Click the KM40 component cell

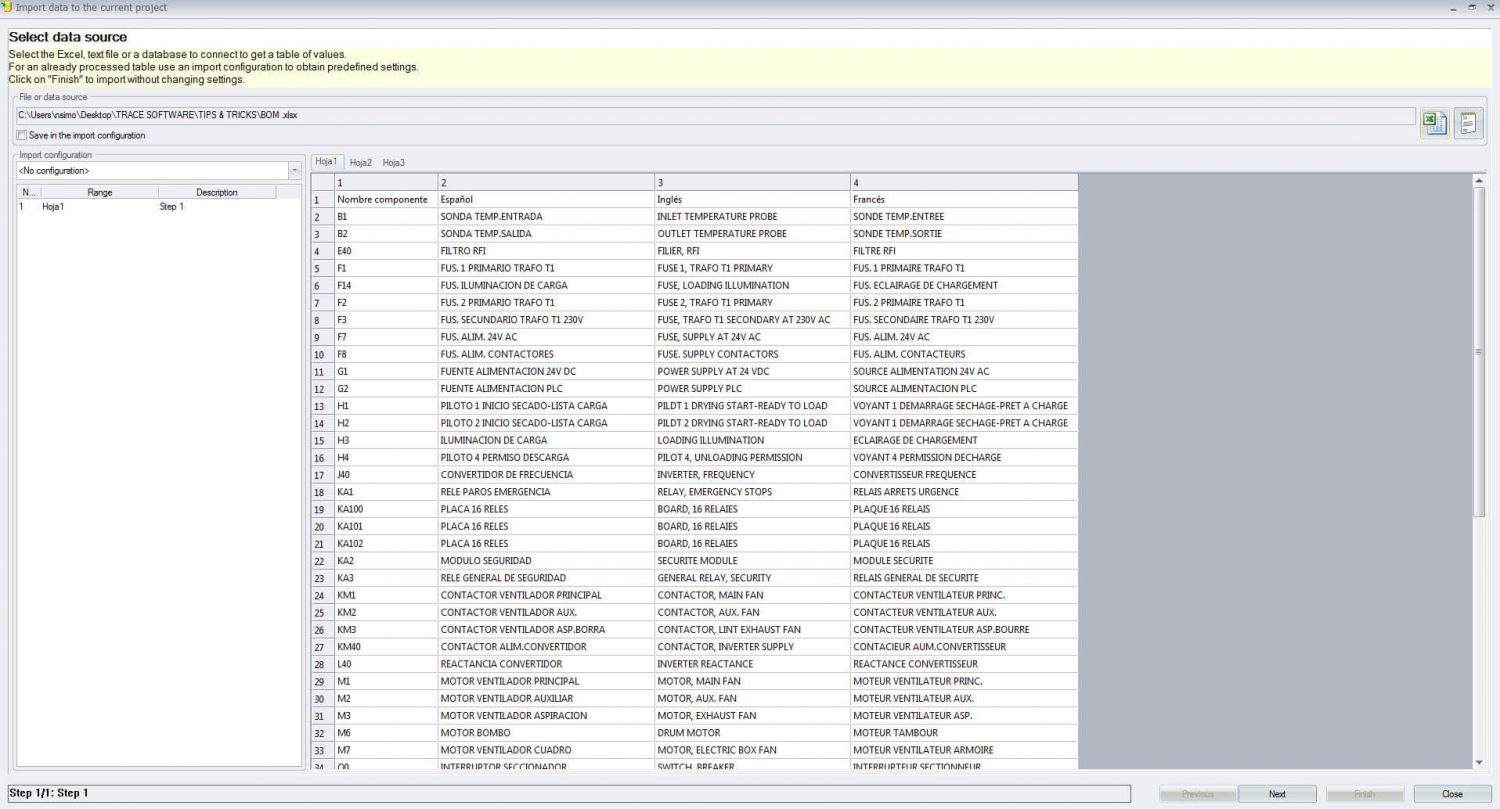point(386,647)
